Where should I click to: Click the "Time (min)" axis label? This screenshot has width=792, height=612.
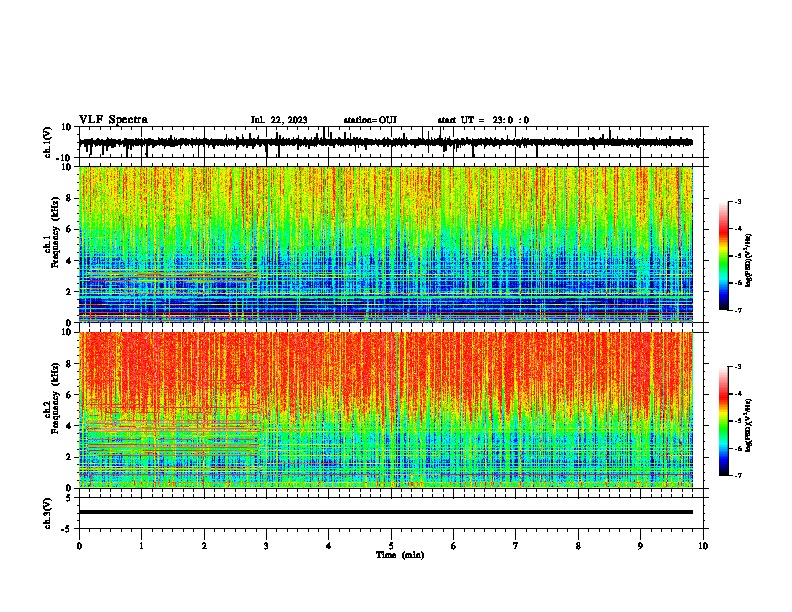pos(400,555)
